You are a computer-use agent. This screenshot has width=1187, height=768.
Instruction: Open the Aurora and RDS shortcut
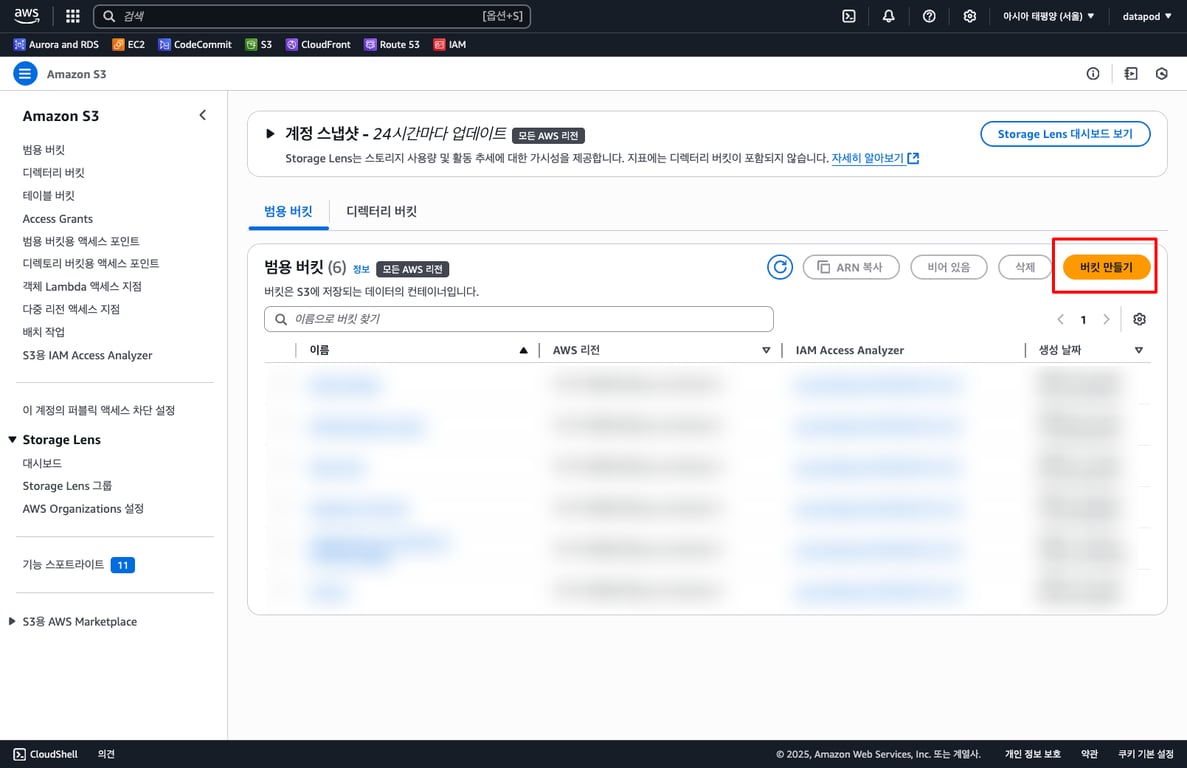pyautogui.click(x=56, y=45)
